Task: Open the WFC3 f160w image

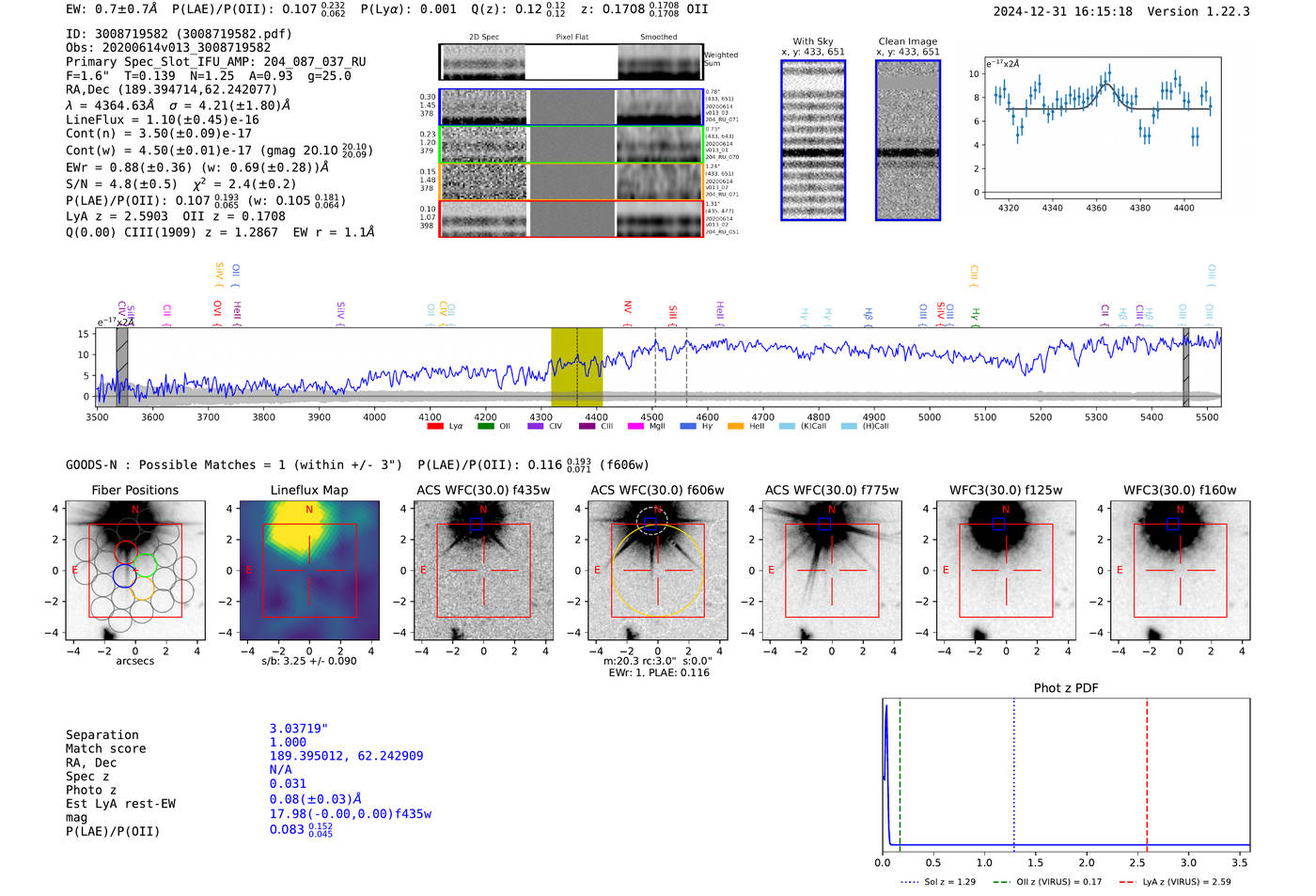Action: (1180, 570)
